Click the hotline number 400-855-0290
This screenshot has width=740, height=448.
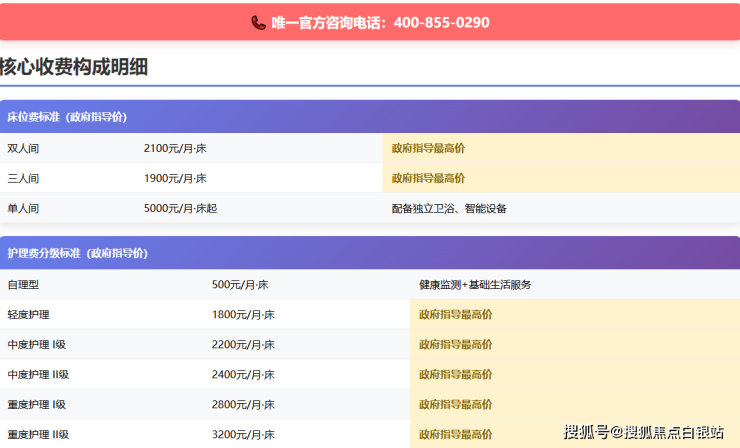tap(441, 22)
